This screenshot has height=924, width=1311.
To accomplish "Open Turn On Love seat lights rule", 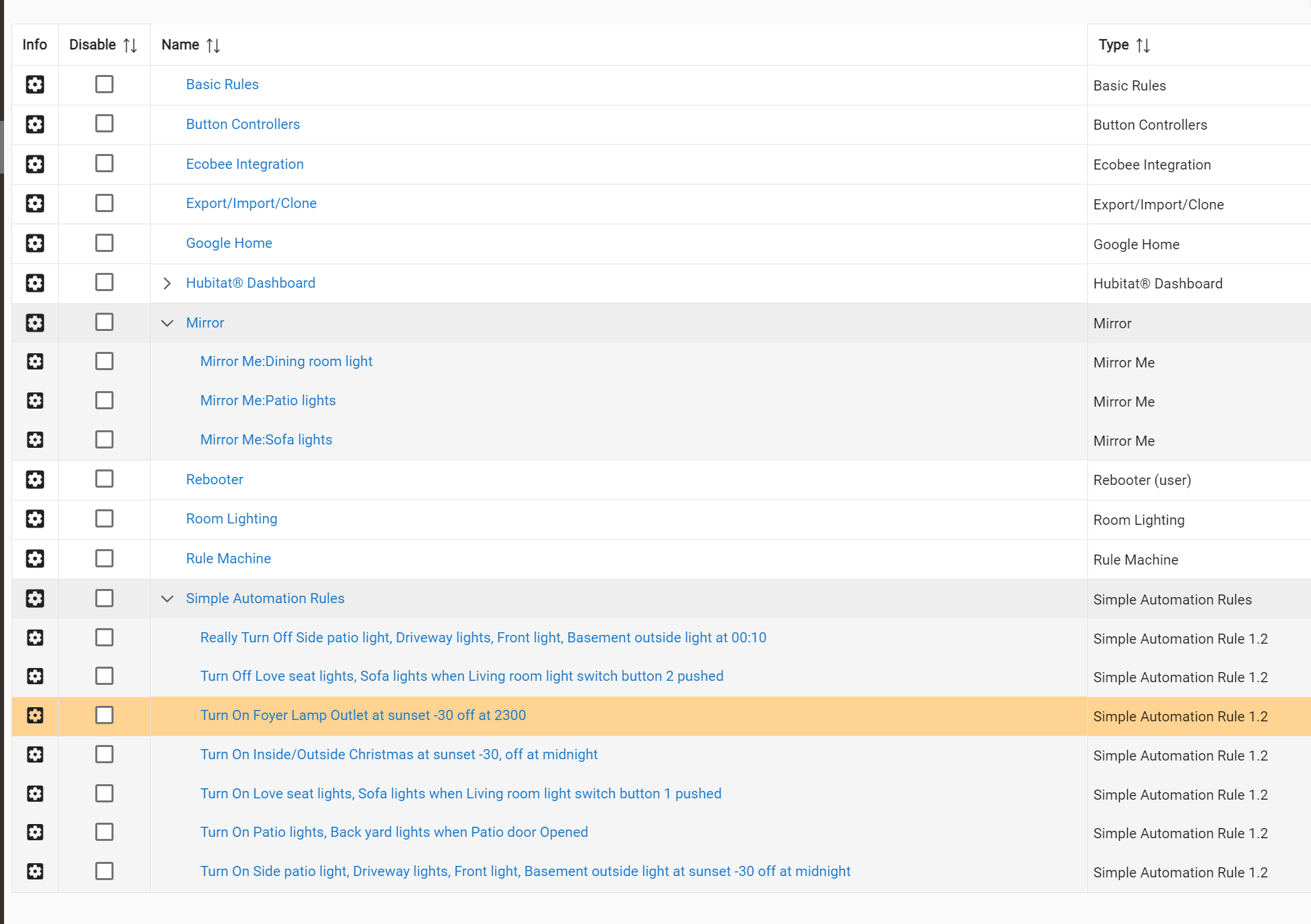I will pos(461,794).
